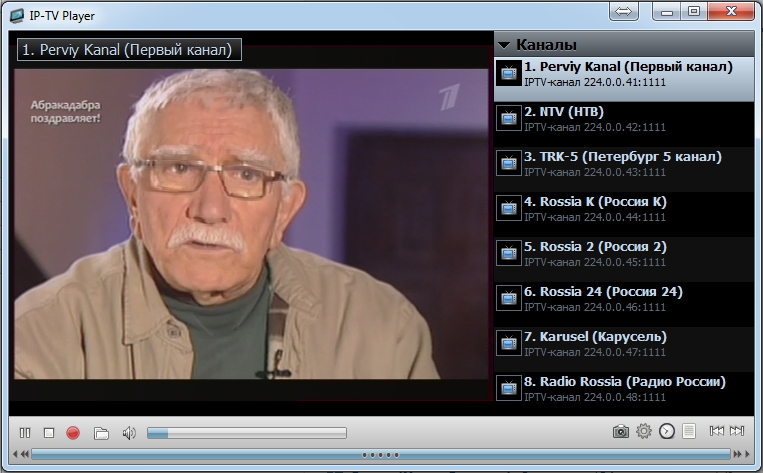The height and width of the screenshot is (473, 763).
Task: Click the double-arrow button in title bar
Action: 623,12
